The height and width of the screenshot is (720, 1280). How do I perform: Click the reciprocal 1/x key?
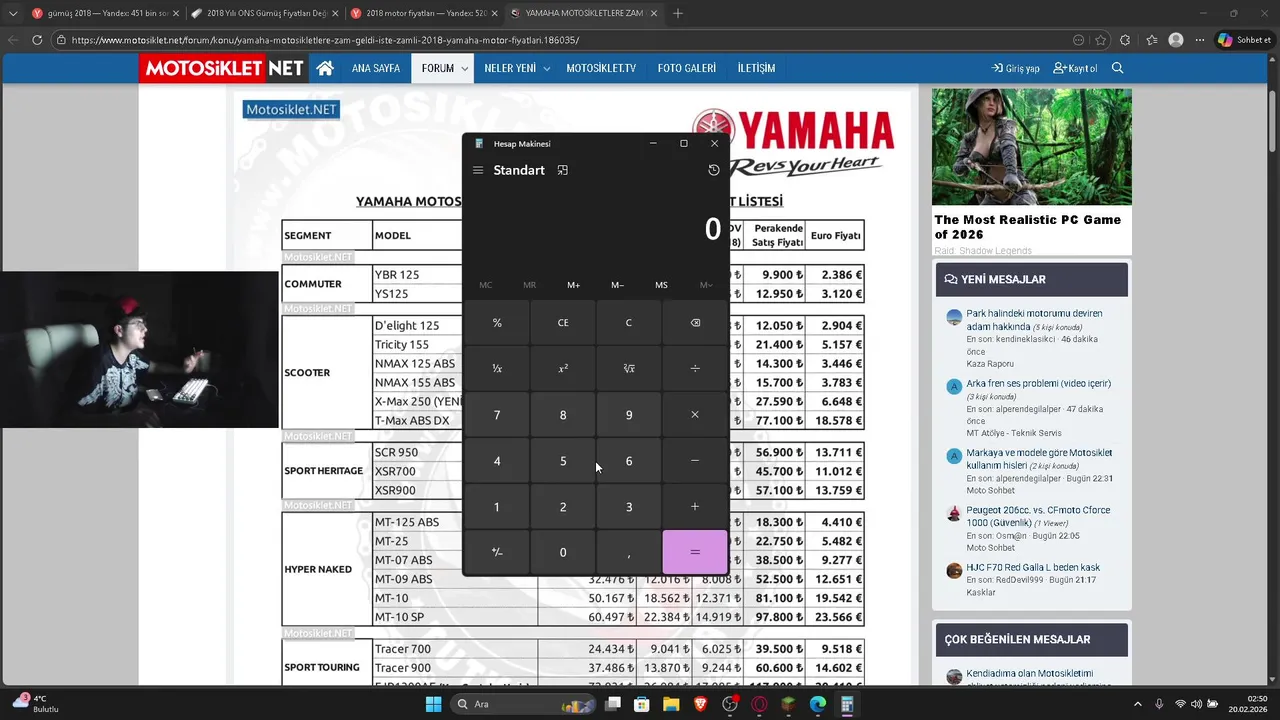tap(497, 369)
